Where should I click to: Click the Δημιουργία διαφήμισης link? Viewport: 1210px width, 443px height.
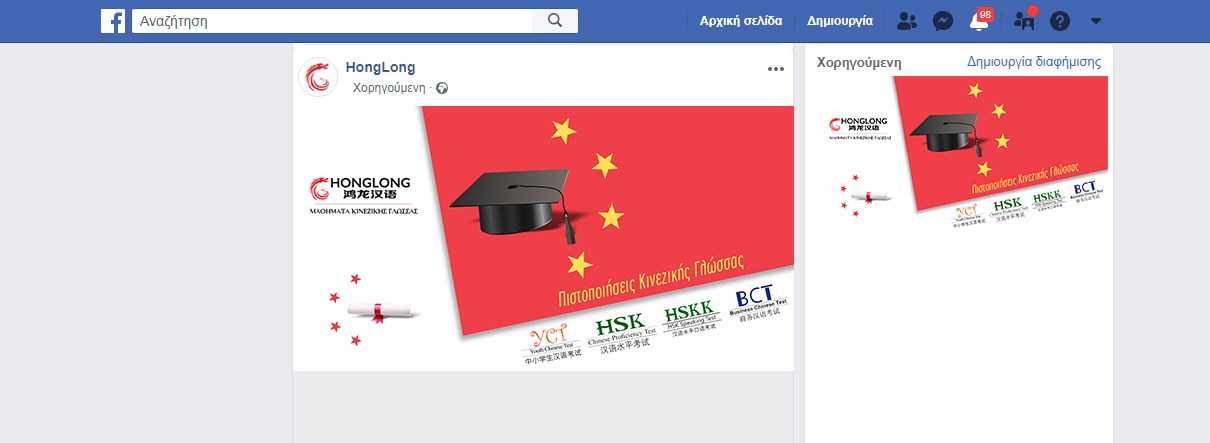click(1034, 61)
